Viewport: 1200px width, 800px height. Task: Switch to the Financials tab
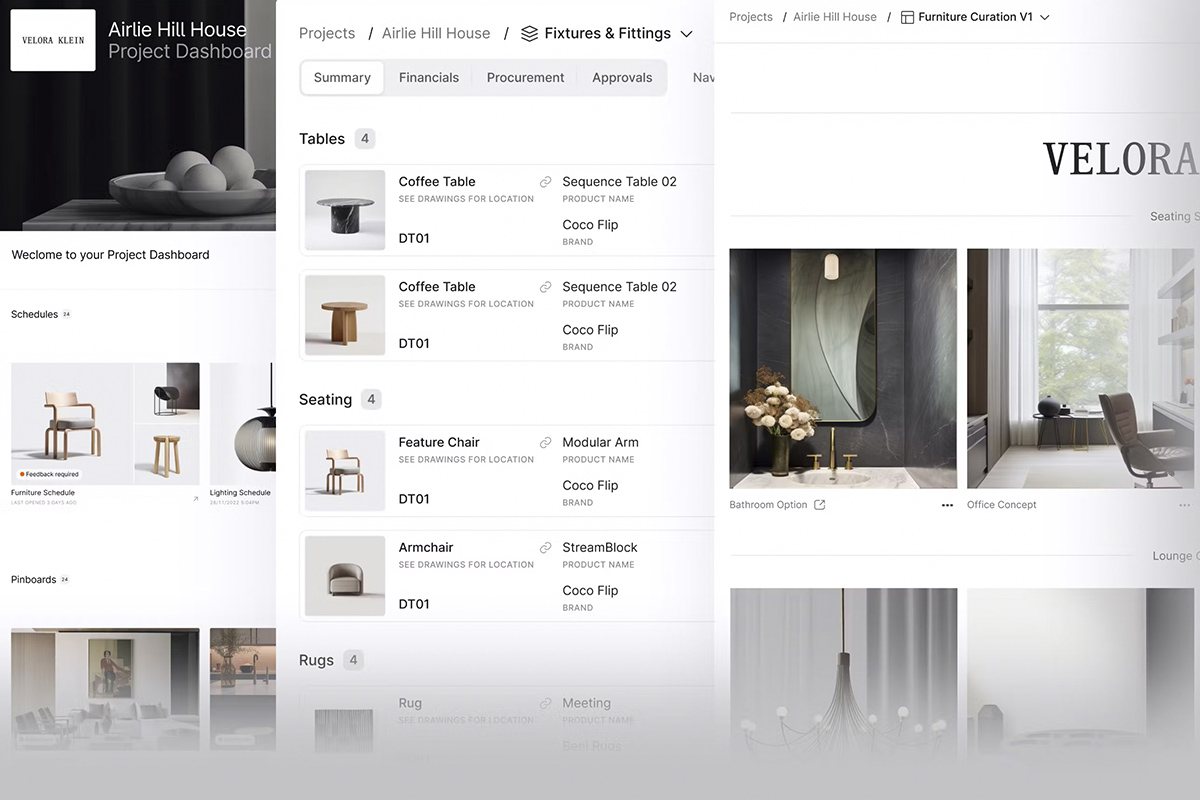click(x=429, y=77)
